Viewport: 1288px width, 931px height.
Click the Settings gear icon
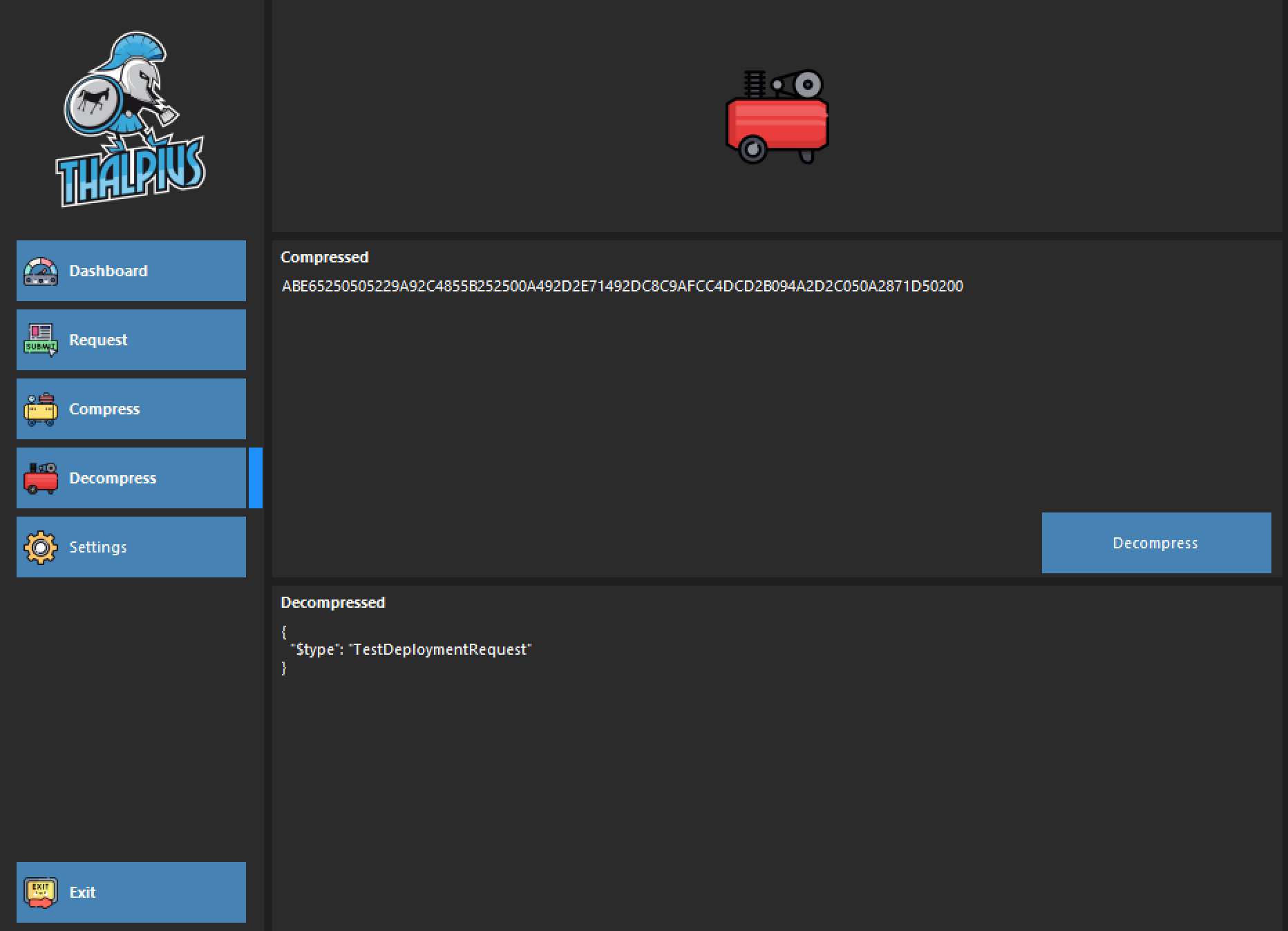tap(41, 548)
